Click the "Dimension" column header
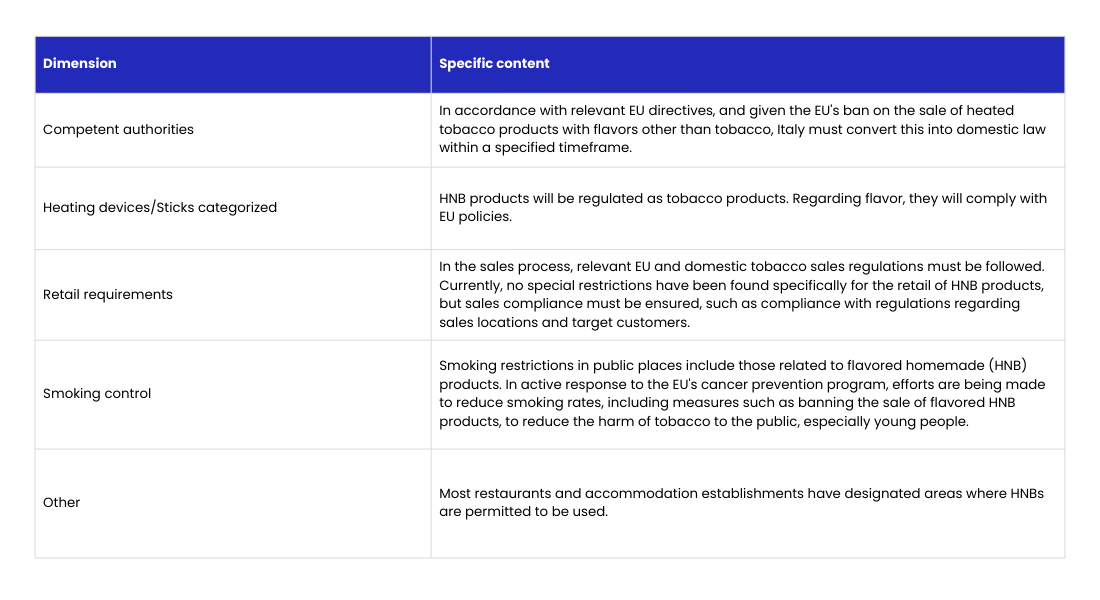Image resolution: width=1100 pixels, height=600 pixels. coord(80,64)
